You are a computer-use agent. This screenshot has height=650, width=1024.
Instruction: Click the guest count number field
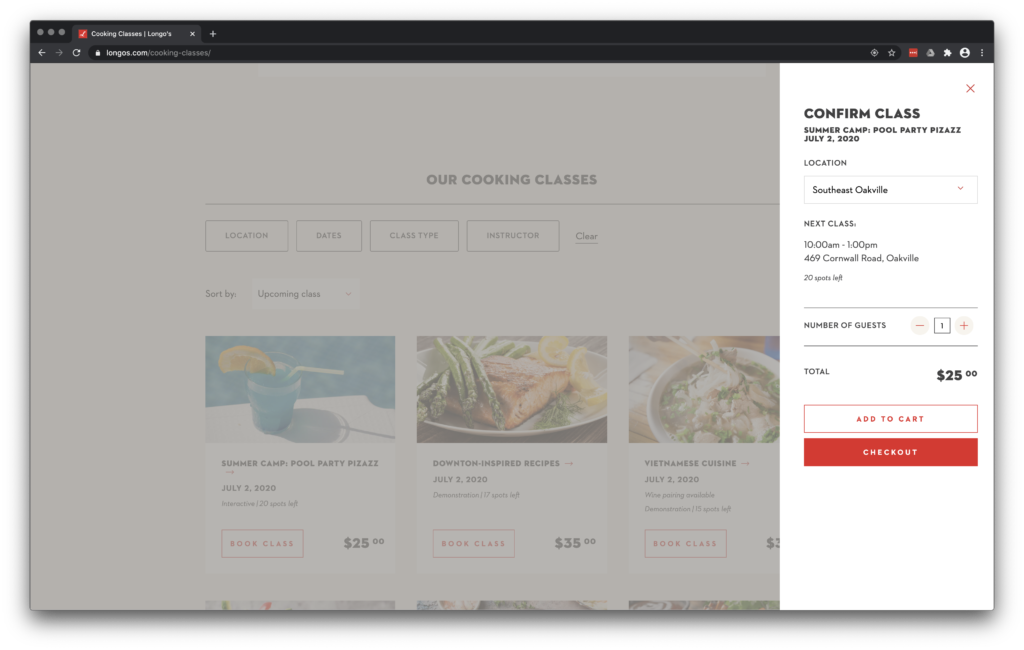942,325
